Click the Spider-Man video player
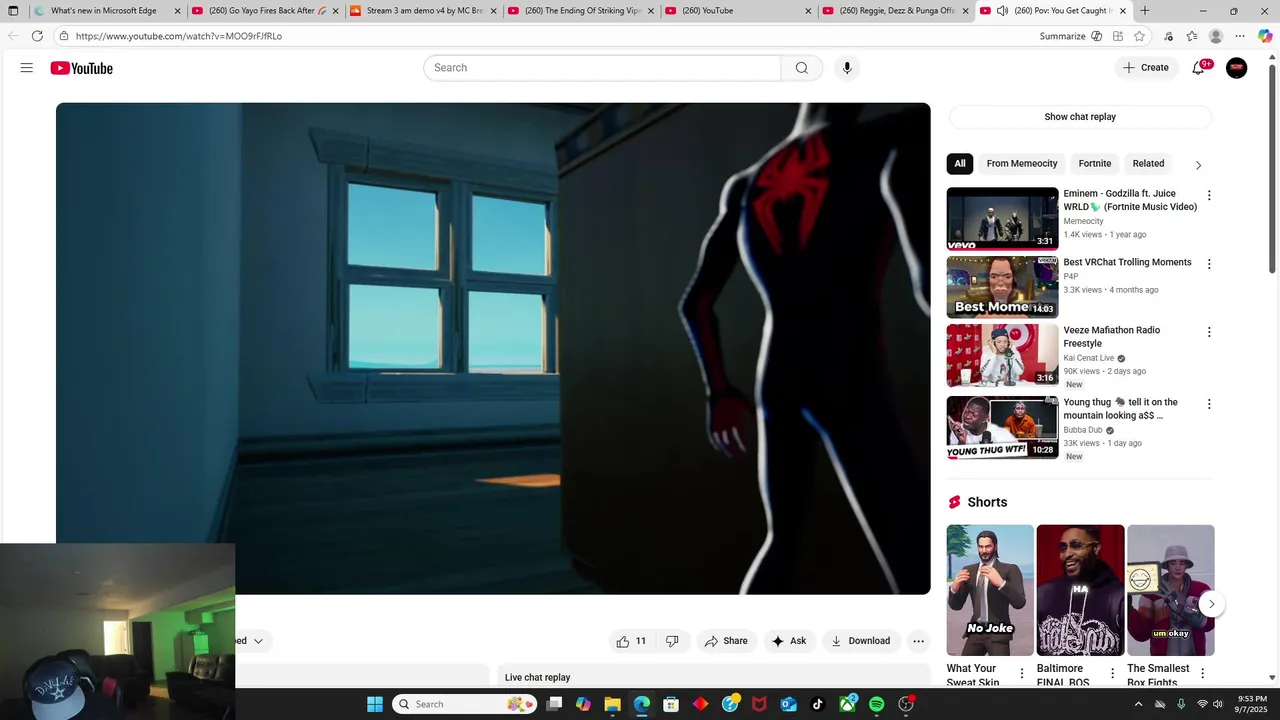The height and width of the screenshot is (720, 1280). (x=493, y=348)
